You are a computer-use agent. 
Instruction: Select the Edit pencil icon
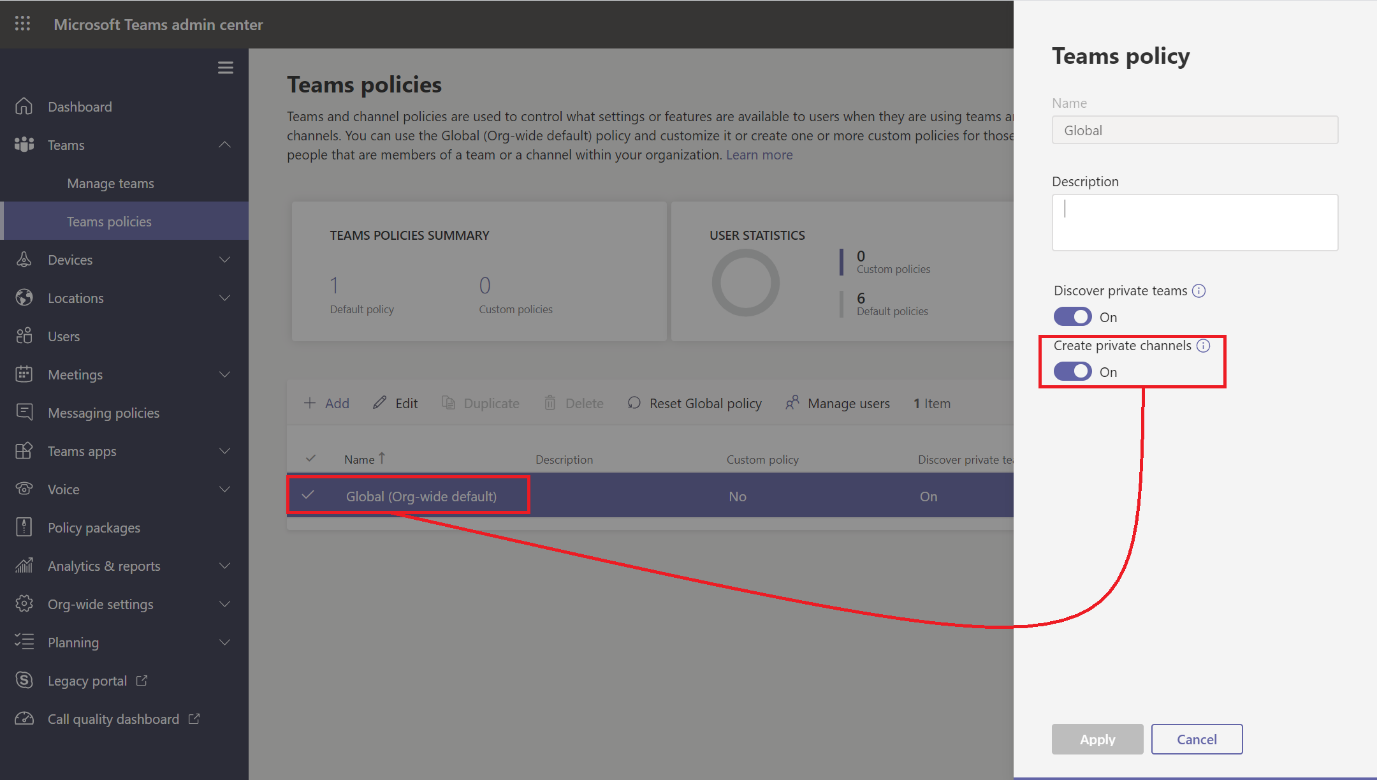pos(378,402)
